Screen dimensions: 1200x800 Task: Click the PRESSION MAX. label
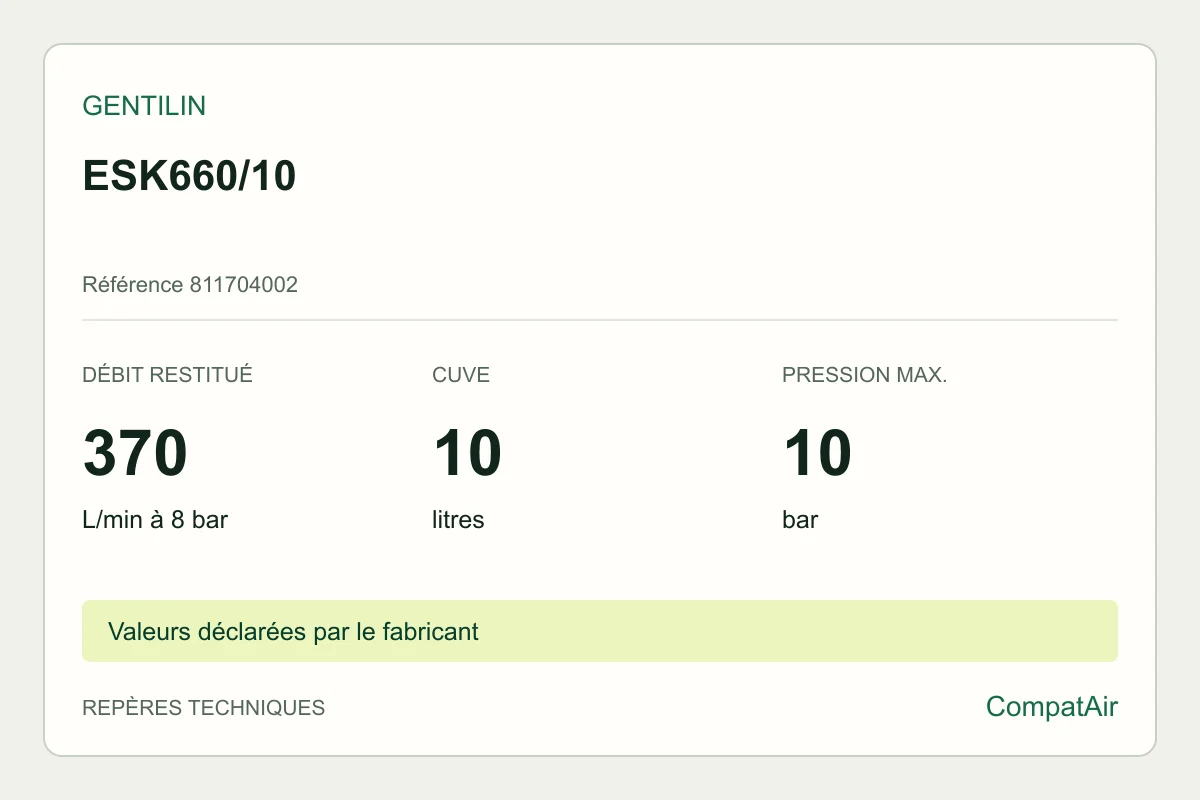[864, 375]
